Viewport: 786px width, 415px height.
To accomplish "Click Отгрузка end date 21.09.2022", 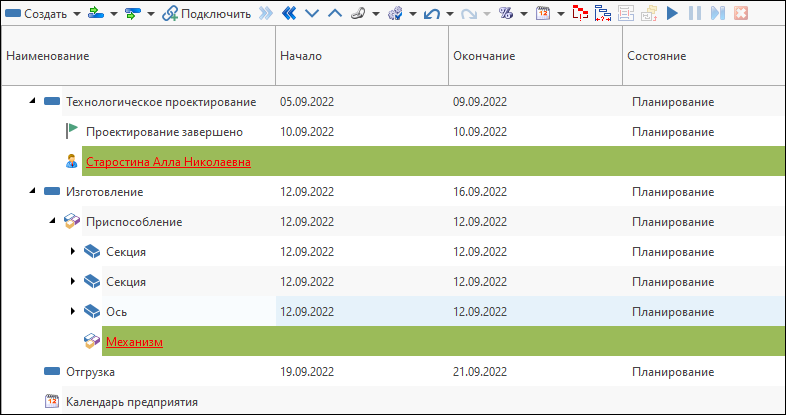I will click(480, 372).
